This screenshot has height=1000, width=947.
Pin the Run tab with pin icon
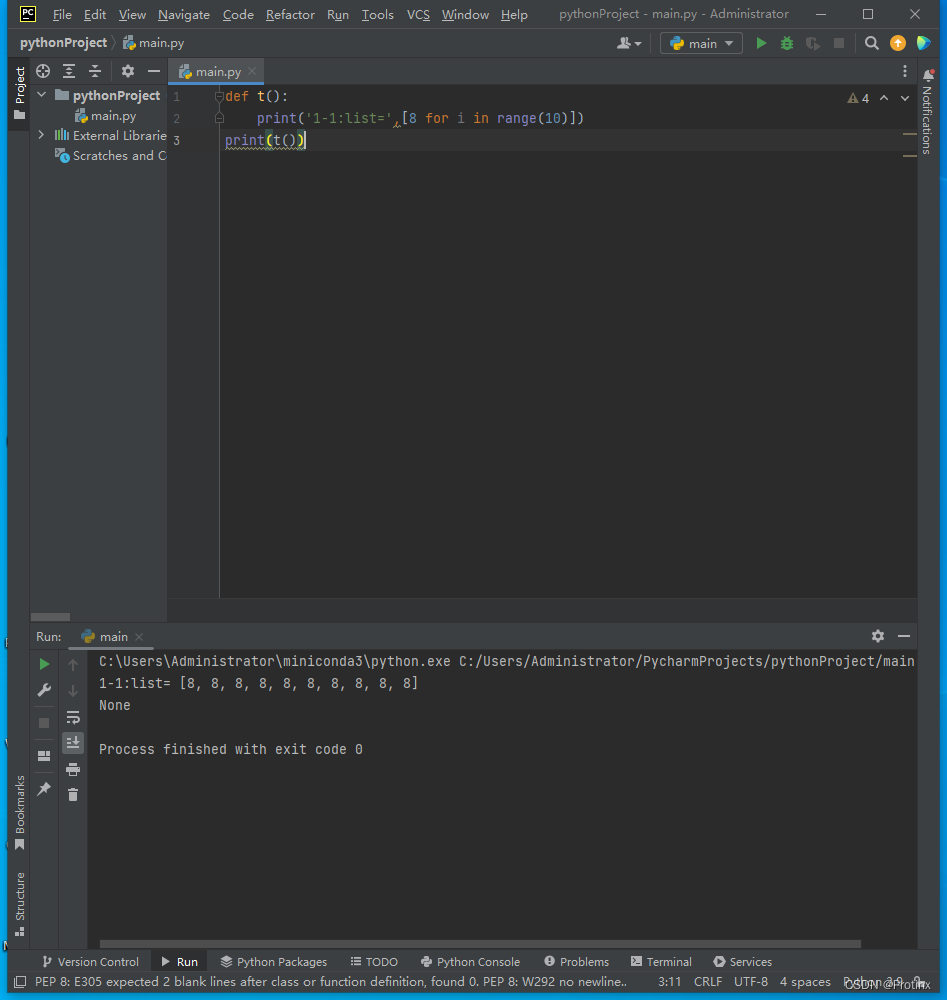pyautogui.click(x=44, y=789)
